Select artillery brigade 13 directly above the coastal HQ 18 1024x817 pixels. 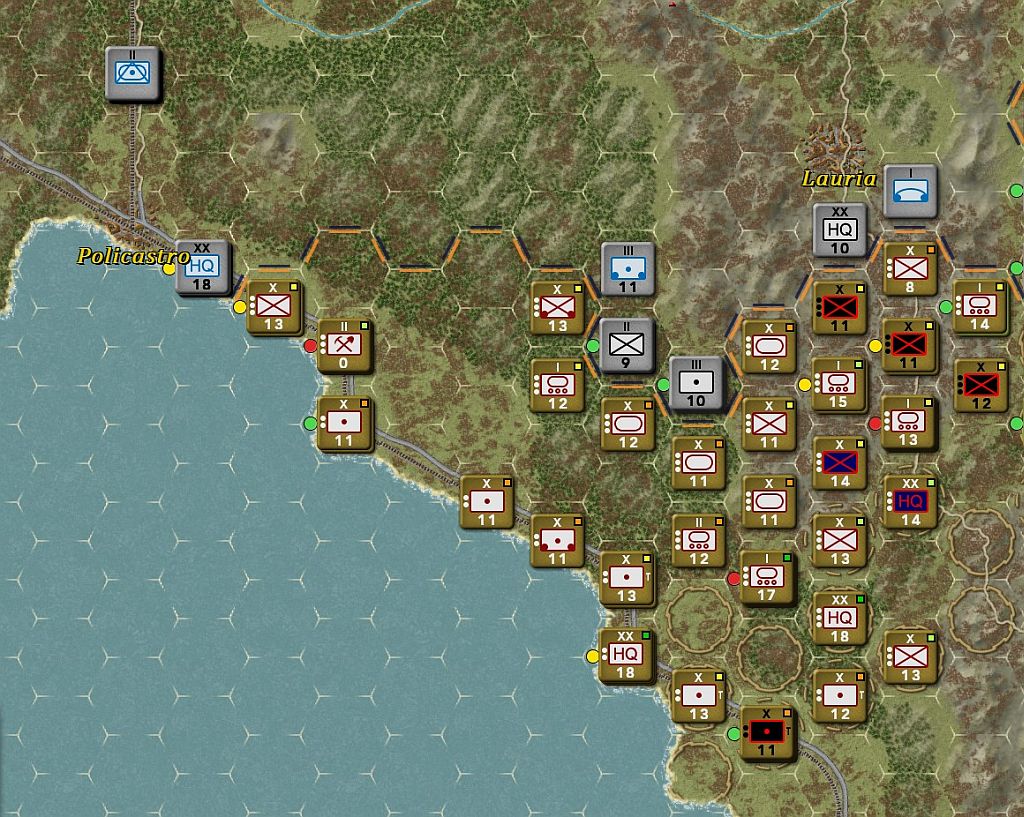tap(626, 579)
